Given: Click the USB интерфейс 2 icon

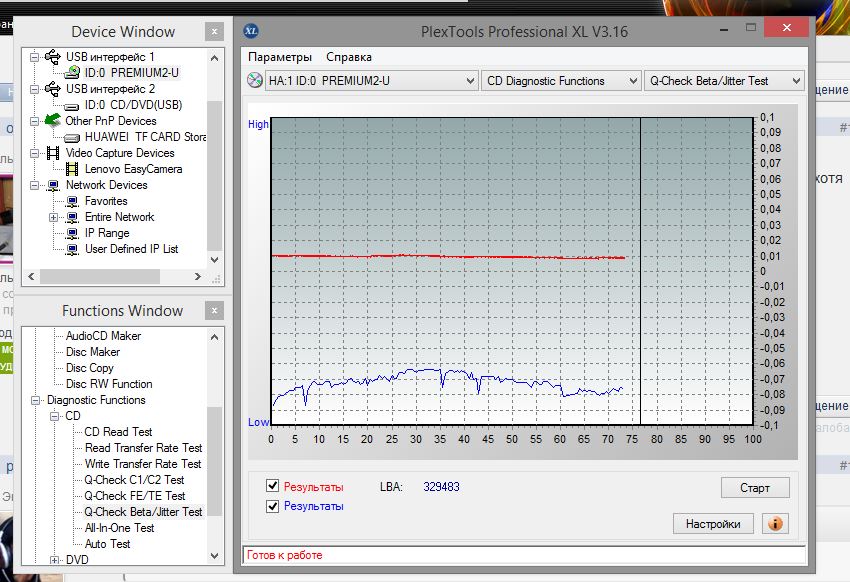Looking at the screenshot, I should pos(53,88).
